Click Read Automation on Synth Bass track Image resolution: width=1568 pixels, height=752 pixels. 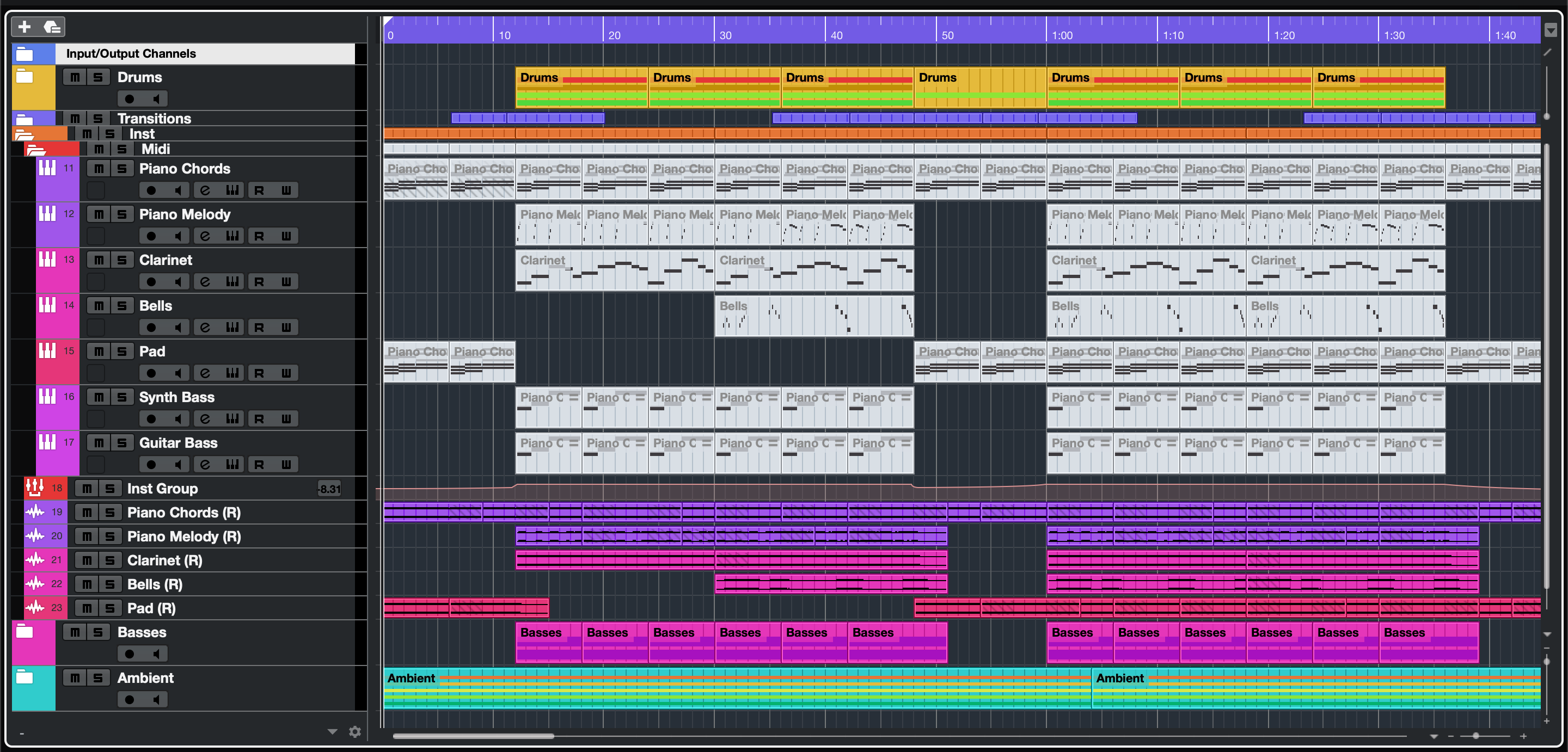[259, 418]
